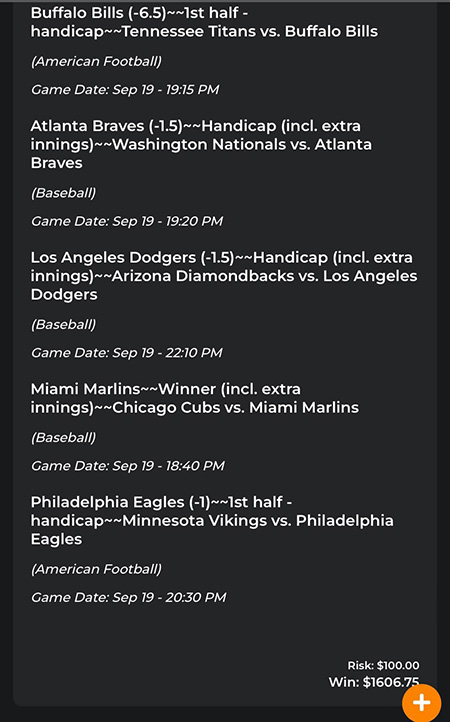The height and width of the screenshot is (722, 450).
Task: Click the Win: $1606.75 payout text
Action: tap(374, 682)
